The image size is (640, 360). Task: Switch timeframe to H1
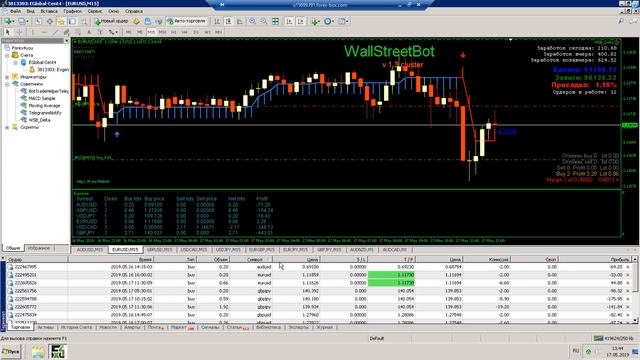pos(173,32)
